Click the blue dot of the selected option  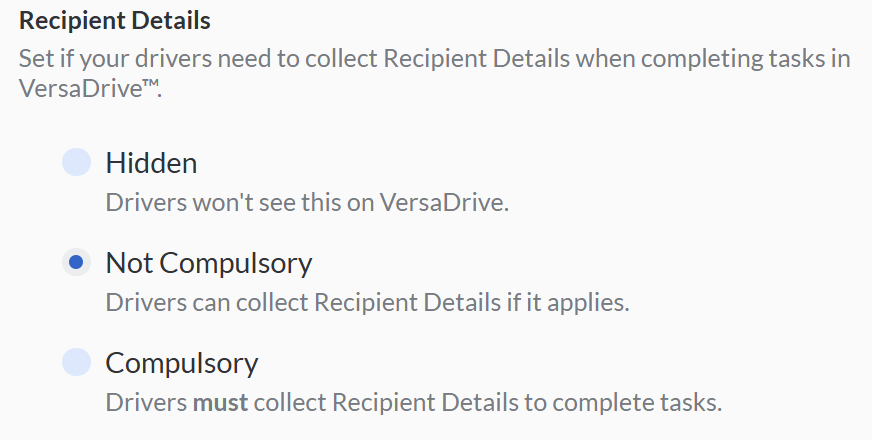click(x=76, y=262)
